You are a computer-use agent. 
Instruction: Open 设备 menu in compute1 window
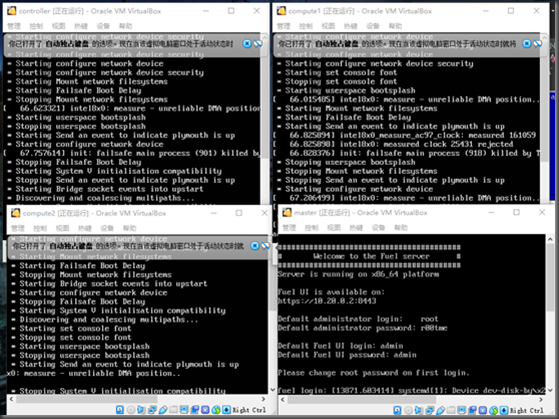[373, 26]
